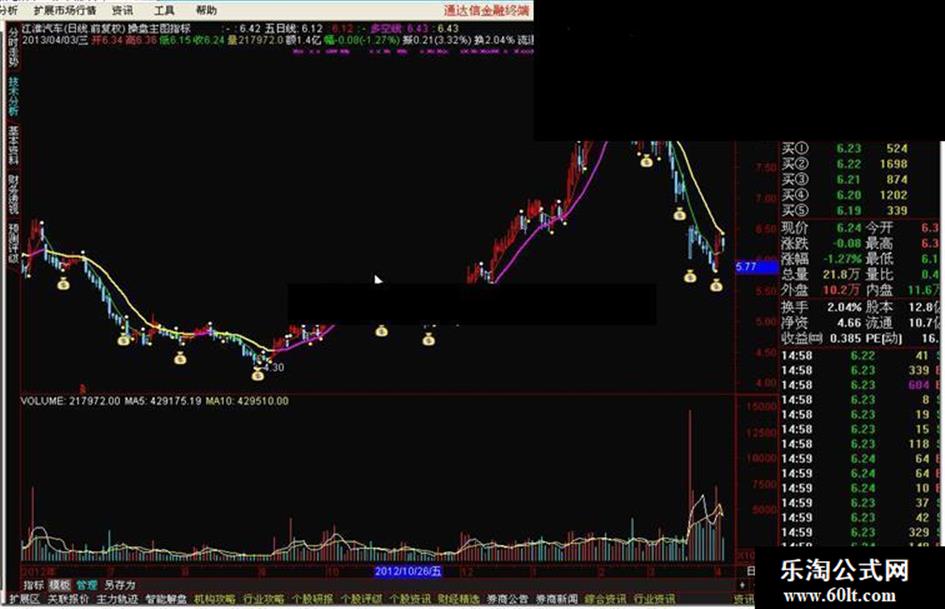Click the blue 2012/10/26/五 date marker
The height and width of the screenshot is (609, 945).
(408, 571)
